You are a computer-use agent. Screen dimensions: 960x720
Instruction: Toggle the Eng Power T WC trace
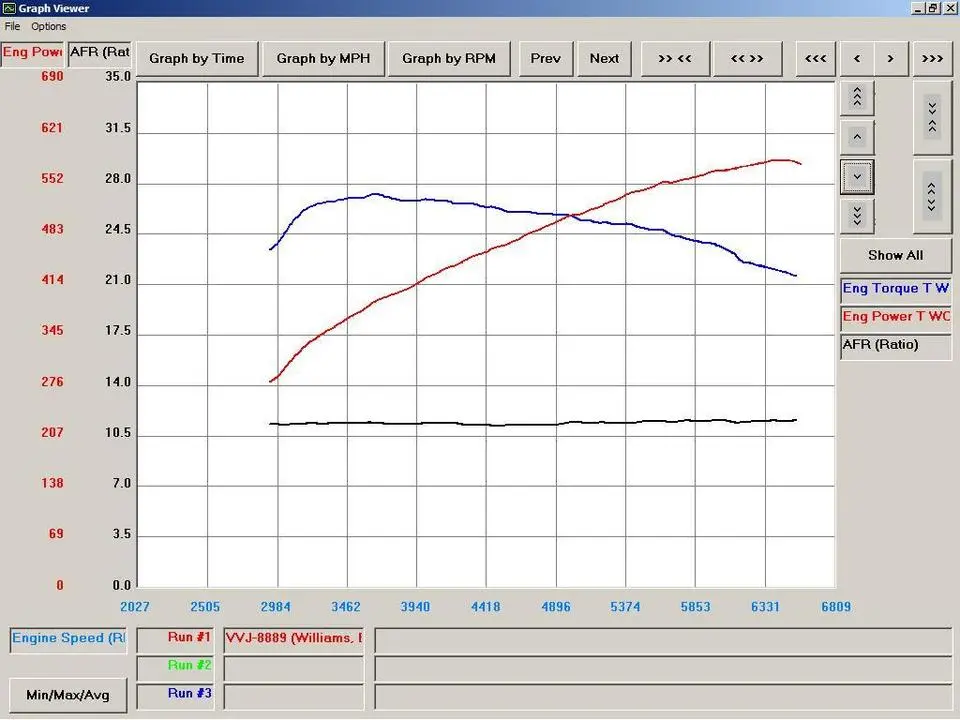click(x=896, y=317)
